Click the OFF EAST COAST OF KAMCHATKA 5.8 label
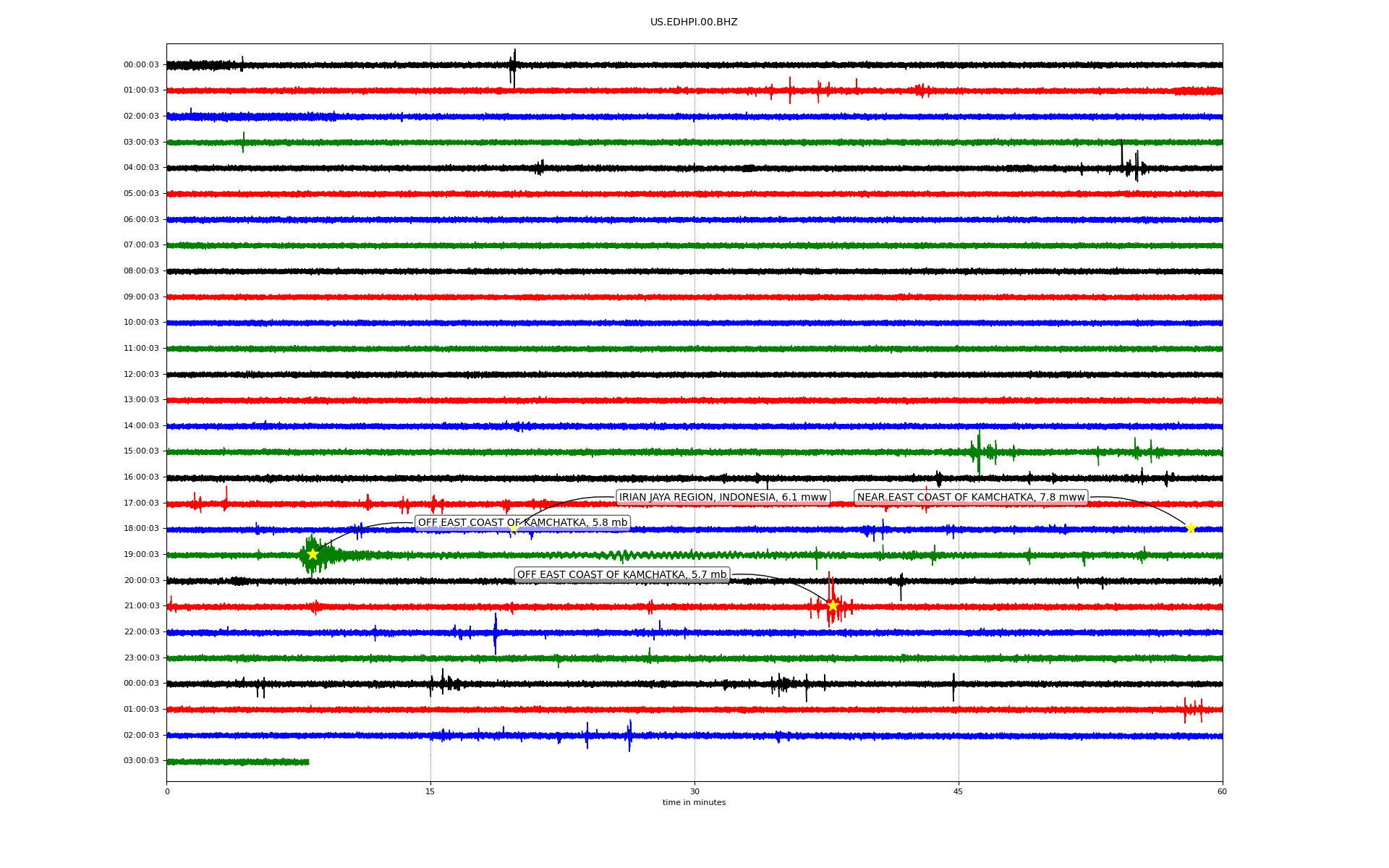 click(522, 523)
